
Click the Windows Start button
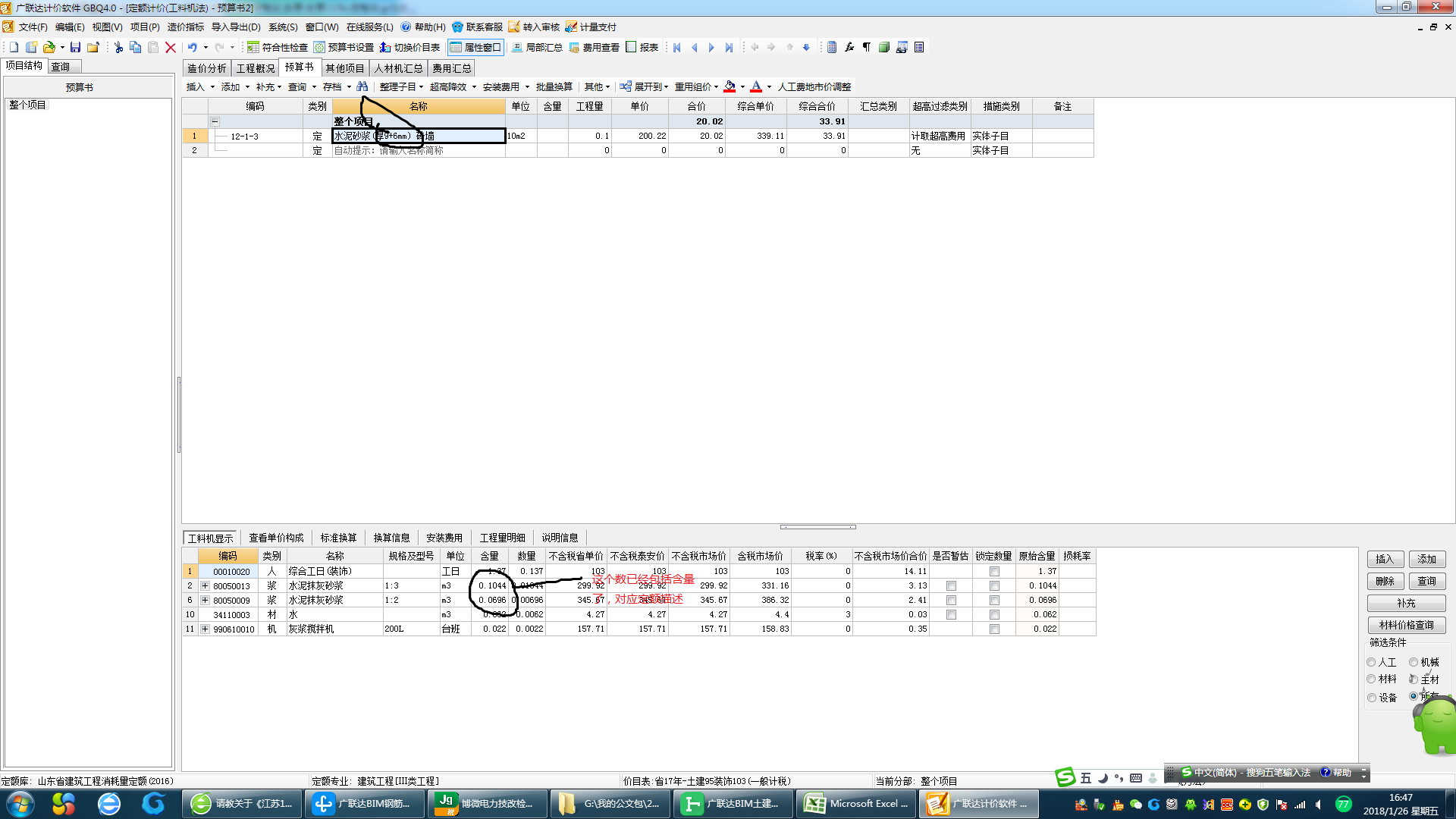click(20, 804)
